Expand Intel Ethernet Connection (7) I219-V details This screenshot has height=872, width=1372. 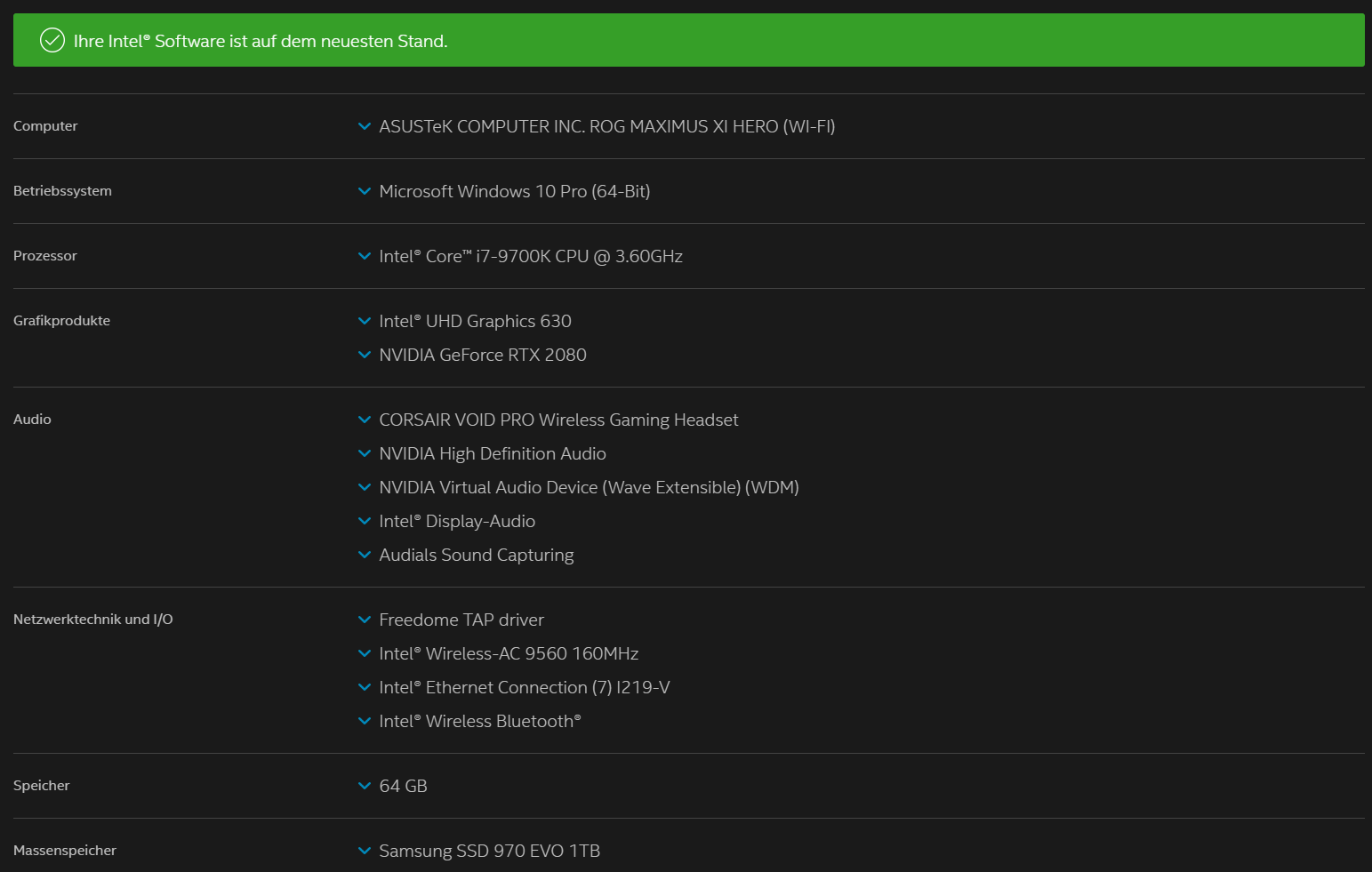pyautogui.click(x=364, y=687)
